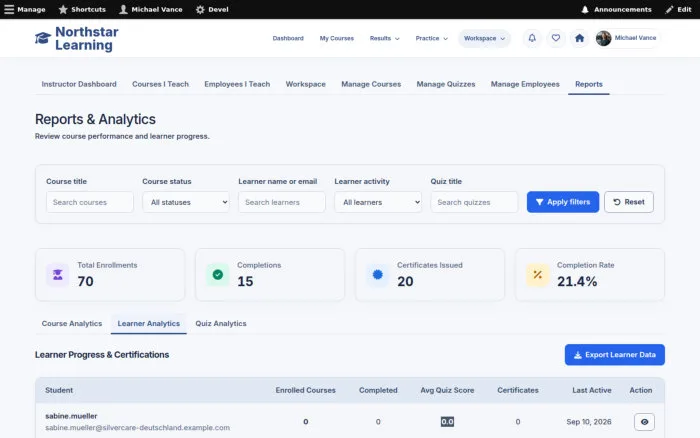This screenshot has height=438, width=700.
Task: Switch to Courses I Teach tab
Action: click(x=160, y=84)
